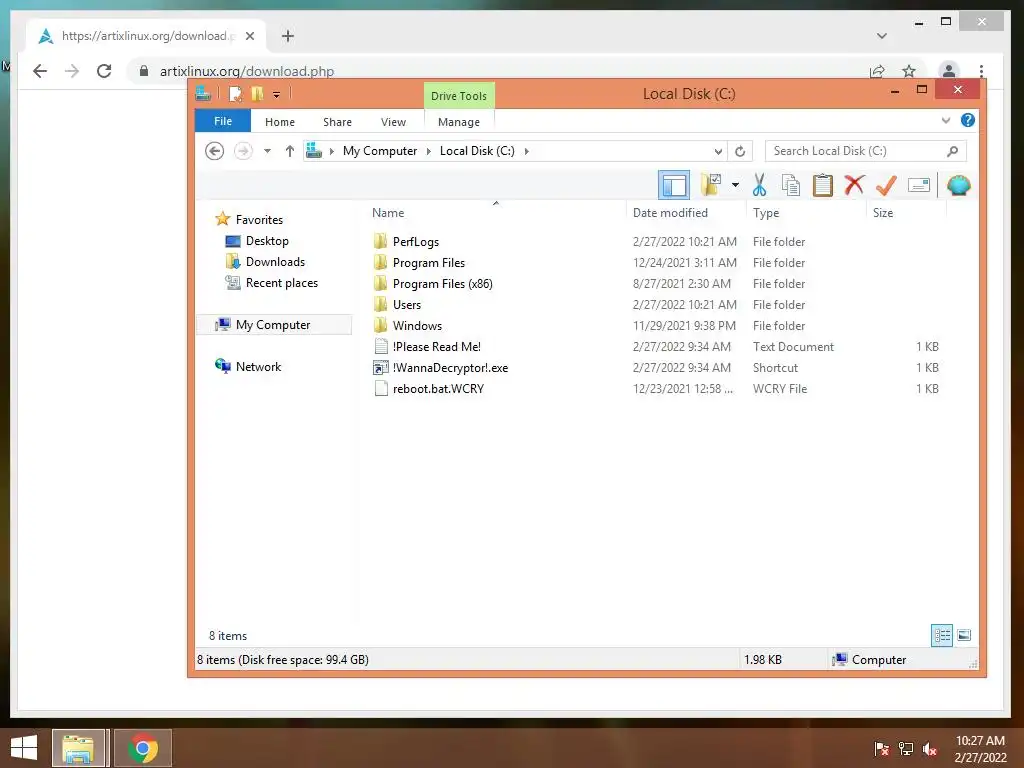
Task: Click the Cut scissors icon
Action: click(x=759, y=185)
